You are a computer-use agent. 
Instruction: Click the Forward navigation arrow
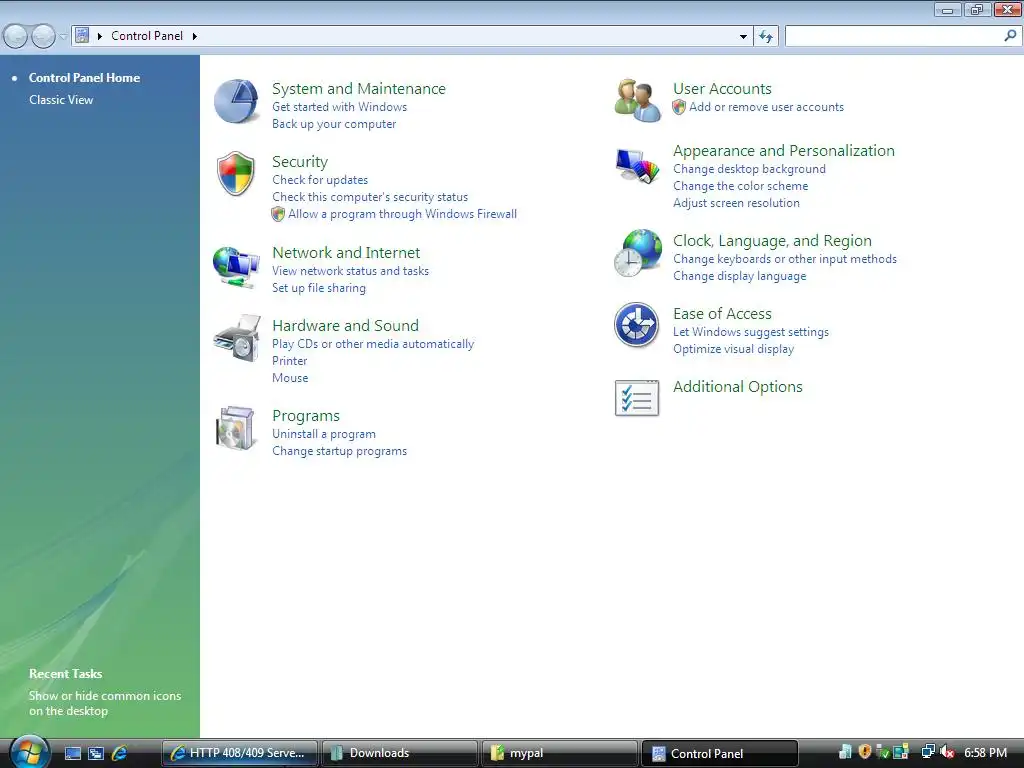tap(43, 36)
